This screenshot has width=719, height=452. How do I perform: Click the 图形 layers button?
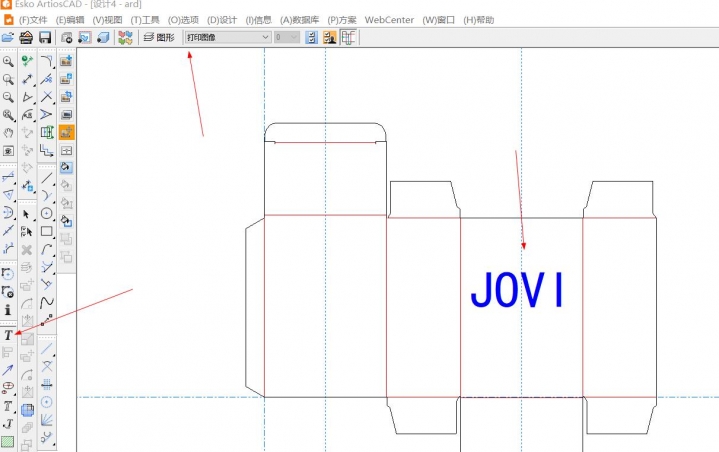(158, 37)
